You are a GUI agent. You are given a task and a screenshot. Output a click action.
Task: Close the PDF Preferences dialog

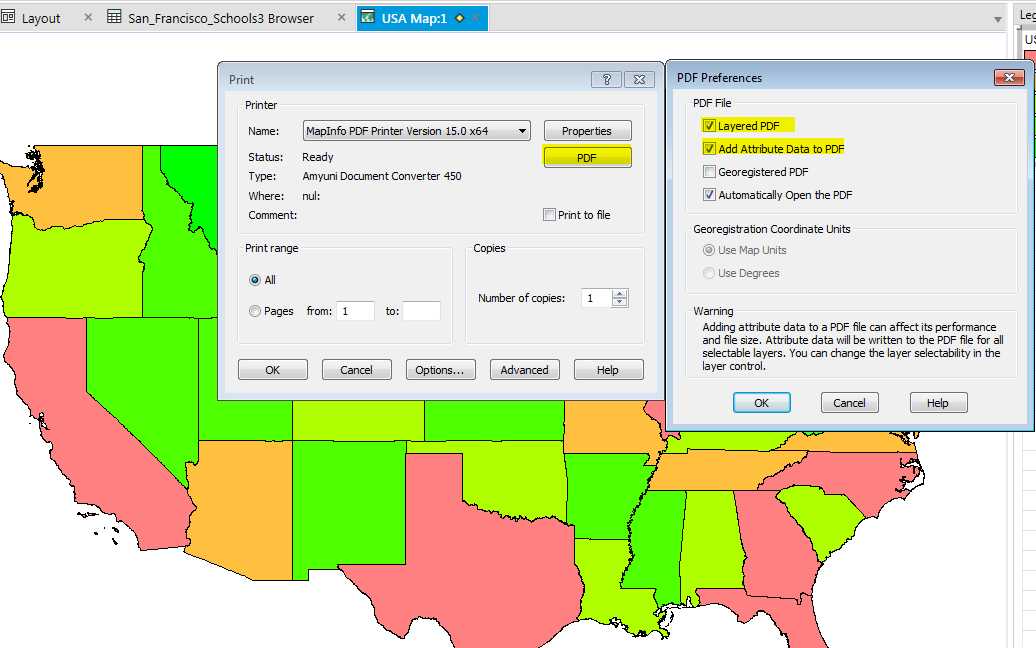(x=1005, y=78)
